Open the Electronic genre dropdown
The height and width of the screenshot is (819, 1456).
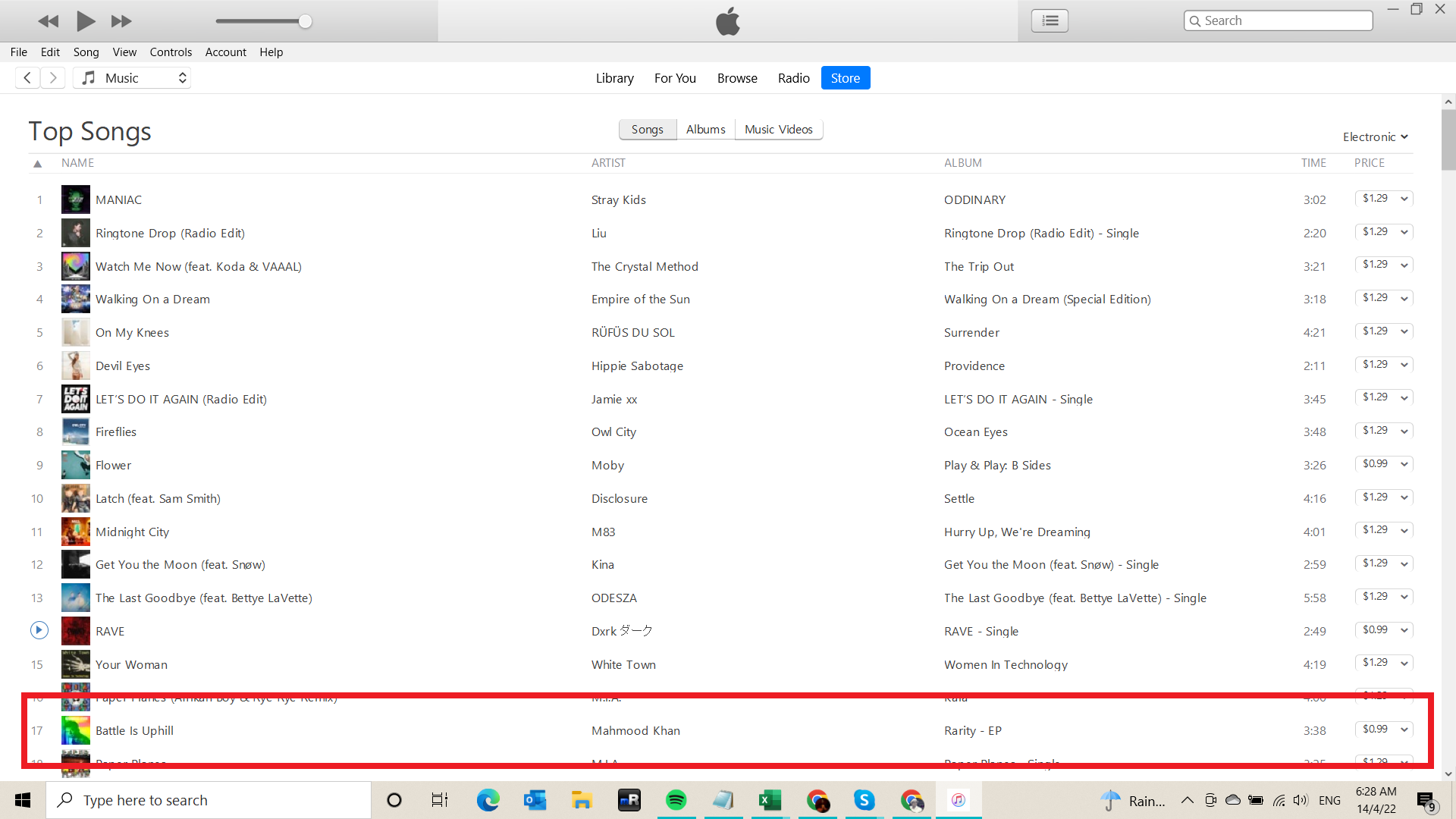(x=1375, y=137)
